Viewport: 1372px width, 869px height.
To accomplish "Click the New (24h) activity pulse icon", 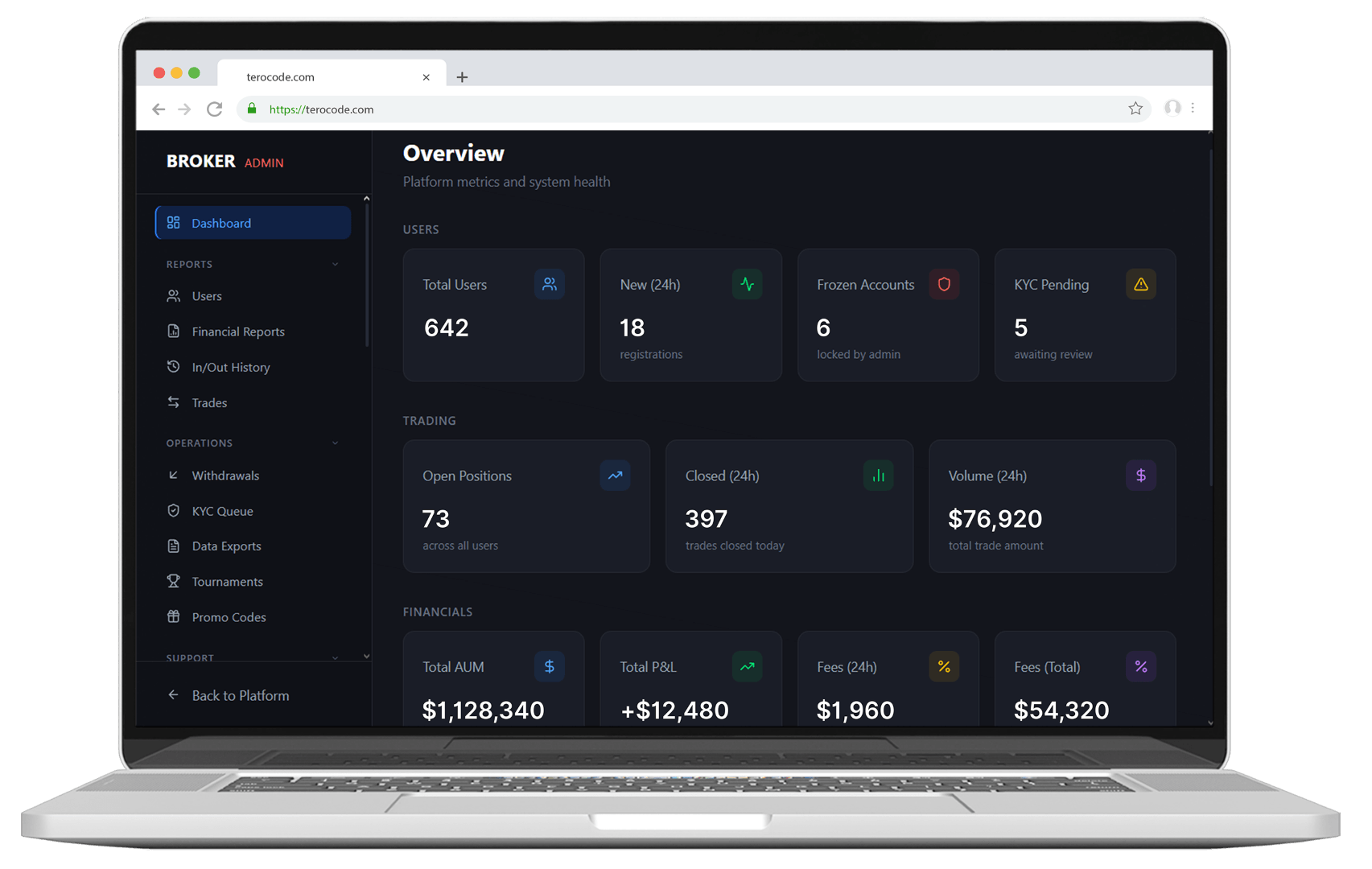I will coord(747,284).
